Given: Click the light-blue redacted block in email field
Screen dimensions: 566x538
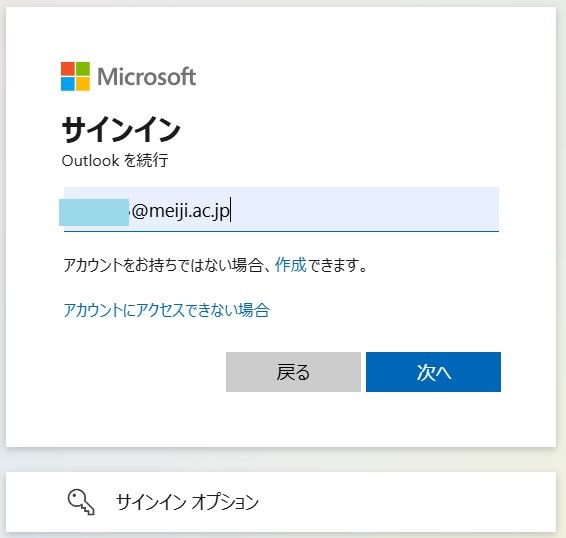Looking at the screenshot, I should click(x=94, y=212).
